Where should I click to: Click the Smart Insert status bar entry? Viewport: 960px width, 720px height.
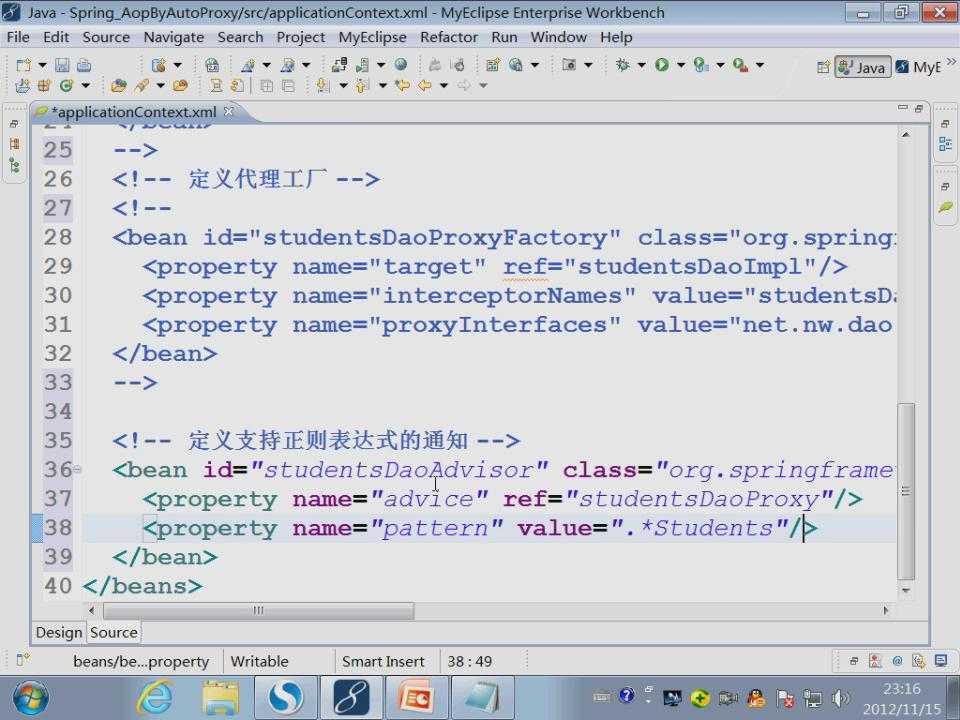tap(383, 661)
